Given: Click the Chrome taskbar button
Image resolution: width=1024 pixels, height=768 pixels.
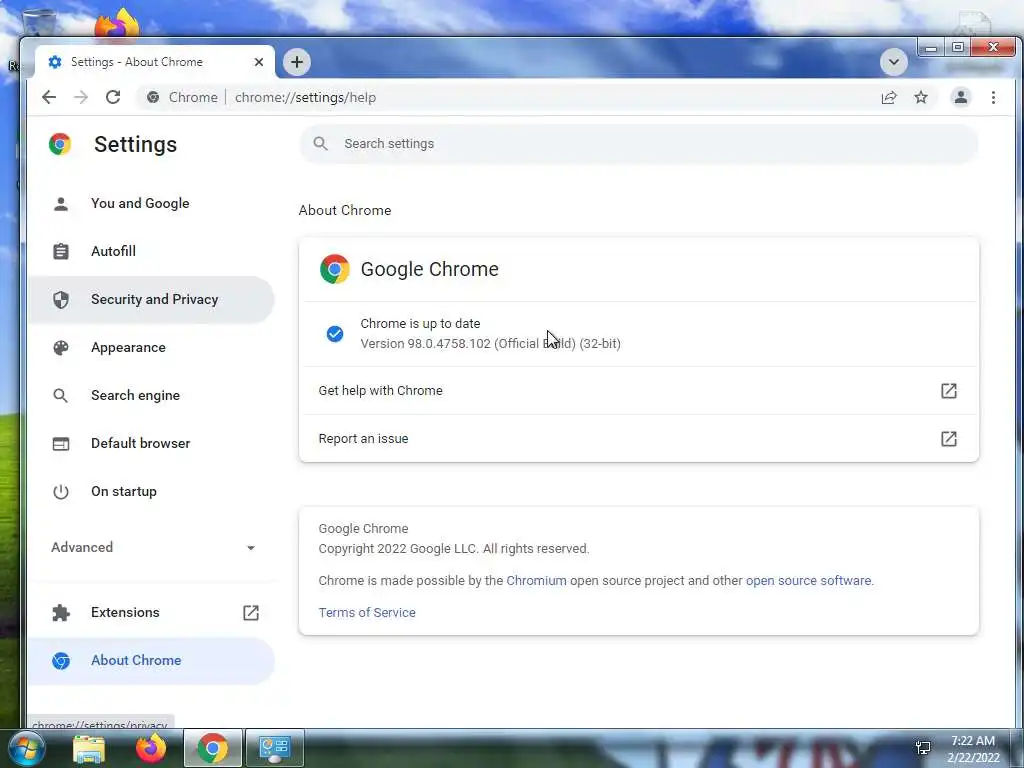Looking at the screenshot, I should pyautogui.click(x=213, y=748).
